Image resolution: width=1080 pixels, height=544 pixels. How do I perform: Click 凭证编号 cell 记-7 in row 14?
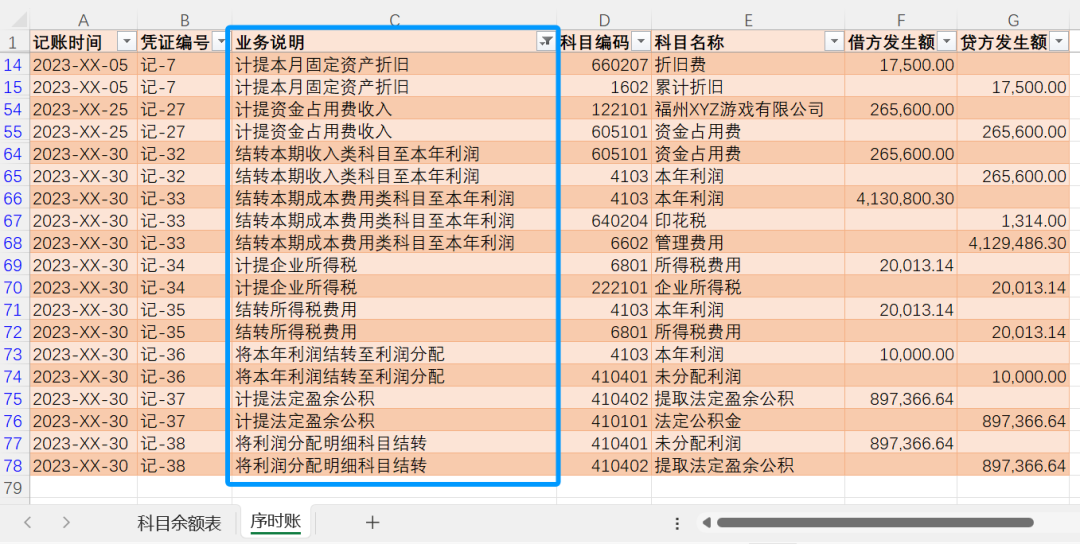point(185,65)
